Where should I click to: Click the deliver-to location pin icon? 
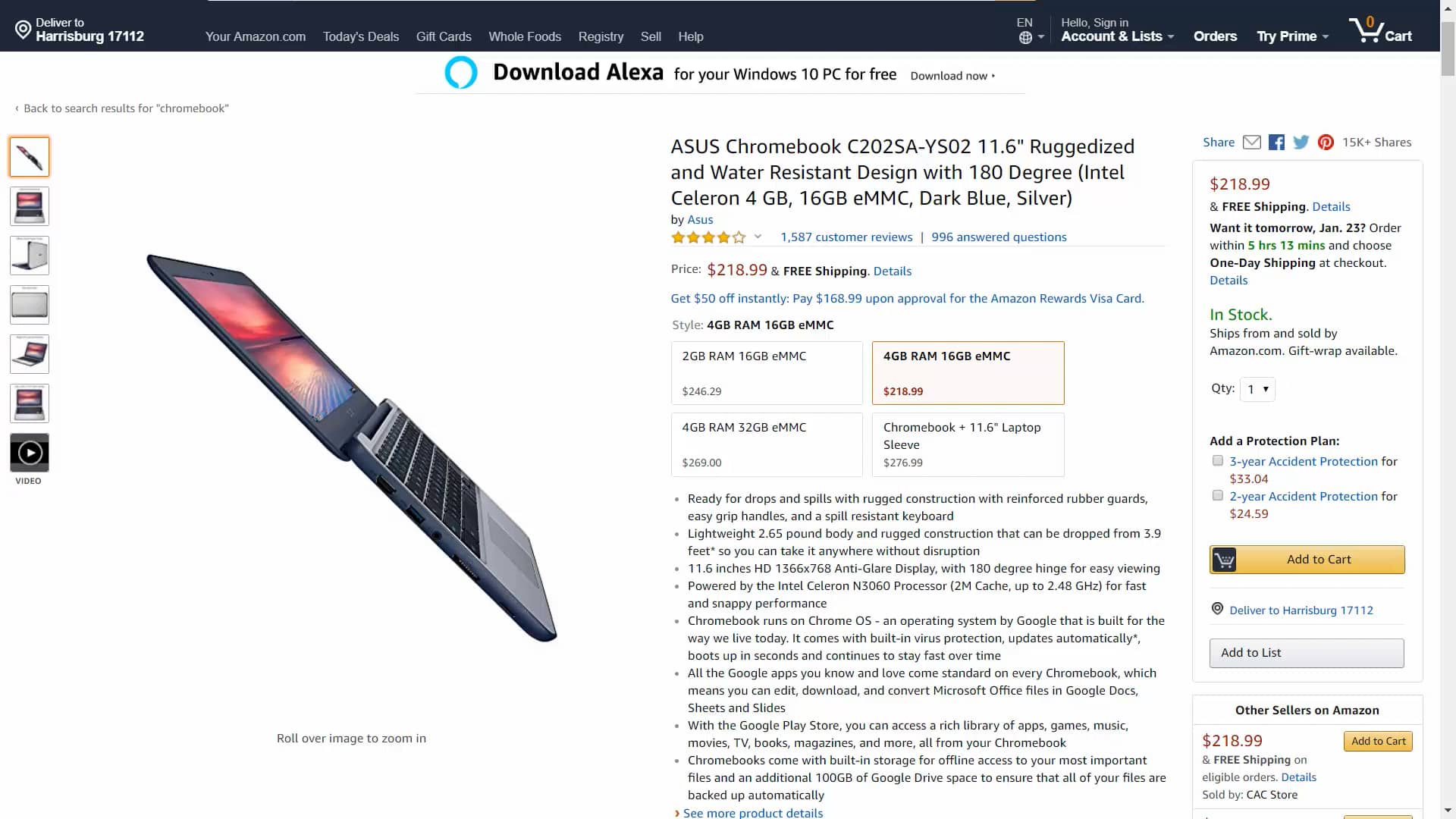click(x=23, y=30)
